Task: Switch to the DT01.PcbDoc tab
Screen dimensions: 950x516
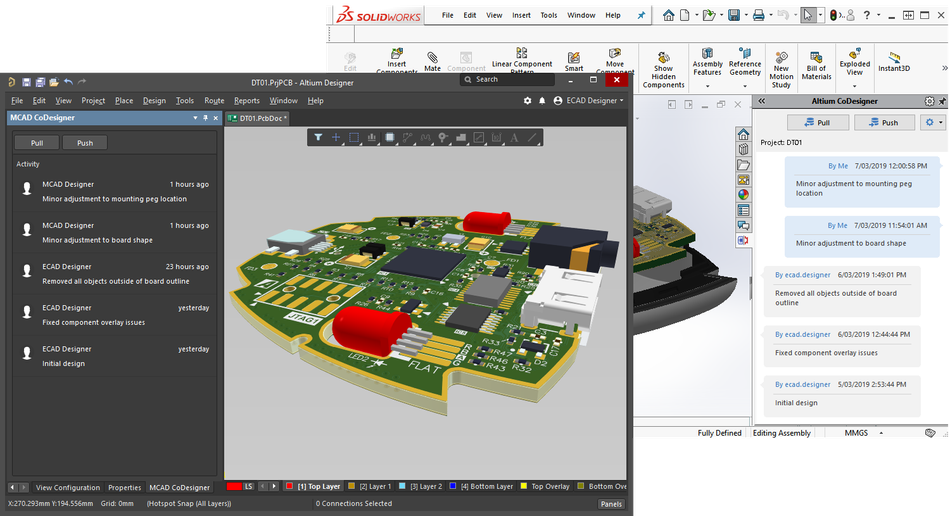Action: pos(258,118)
